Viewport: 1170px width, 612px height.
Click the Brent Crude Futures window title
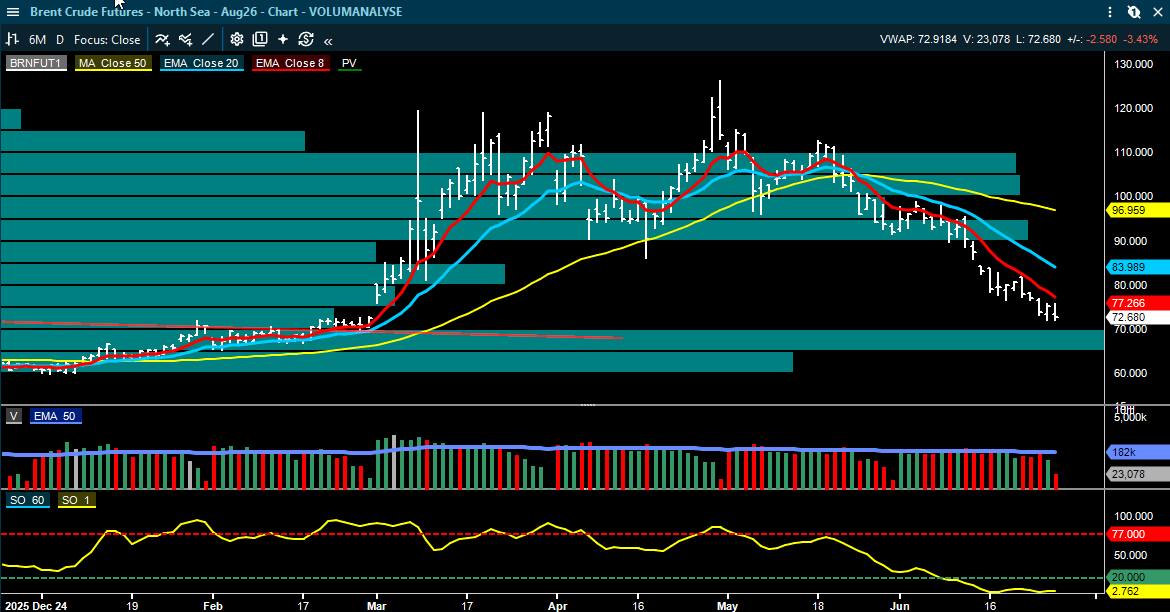(x=216, y=12)
